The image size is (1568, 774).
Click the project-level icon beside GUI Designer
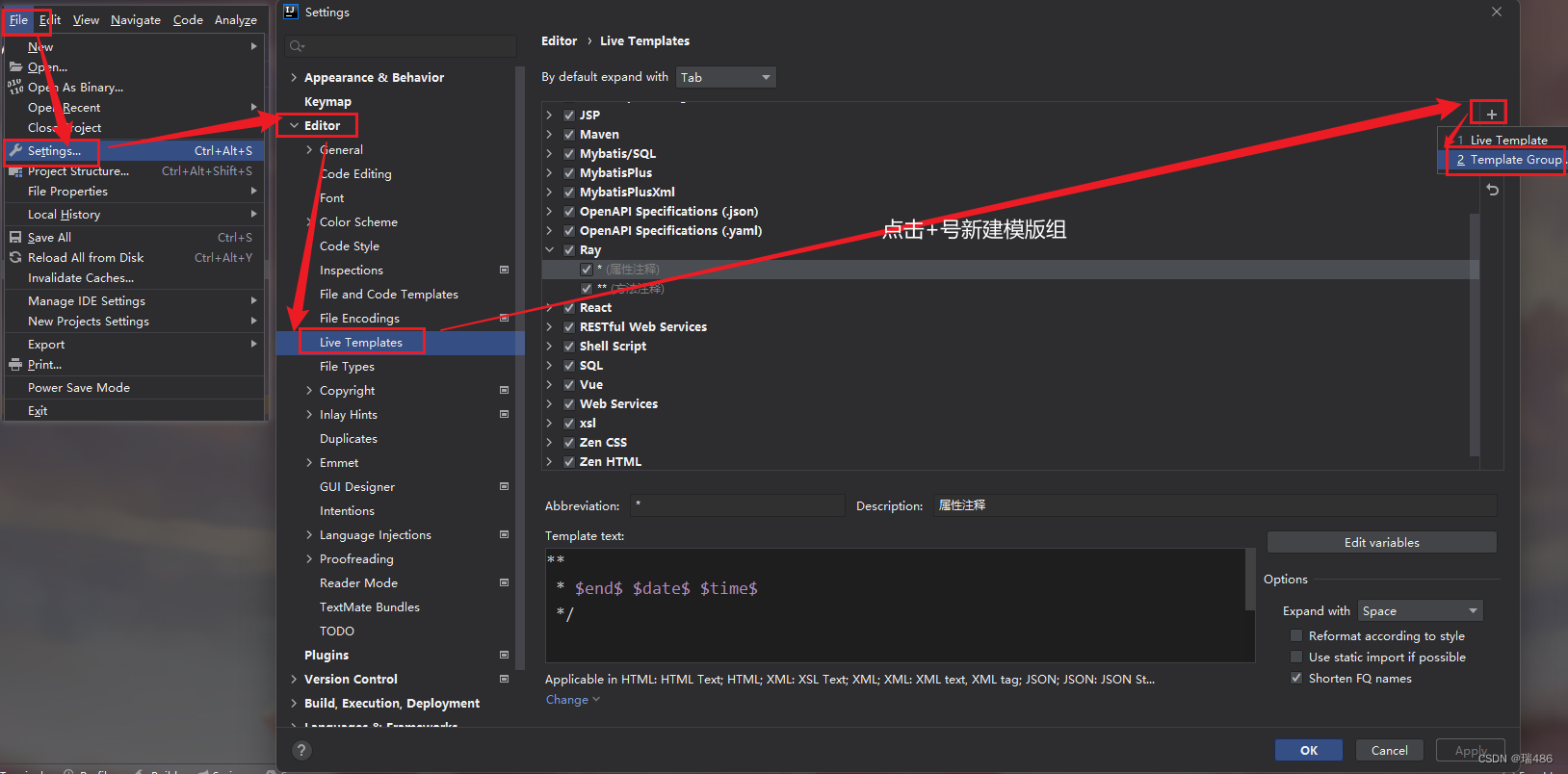504,486
